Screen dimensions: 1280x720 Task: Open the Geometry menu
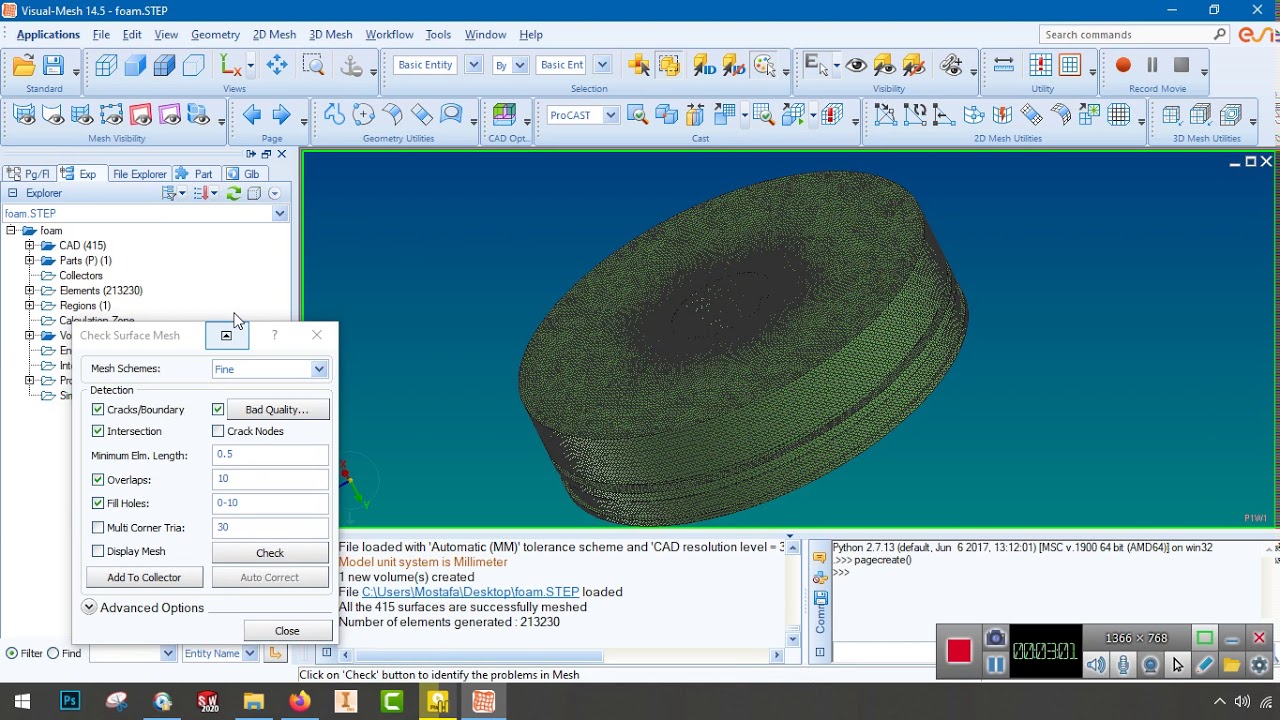[215, 34]
